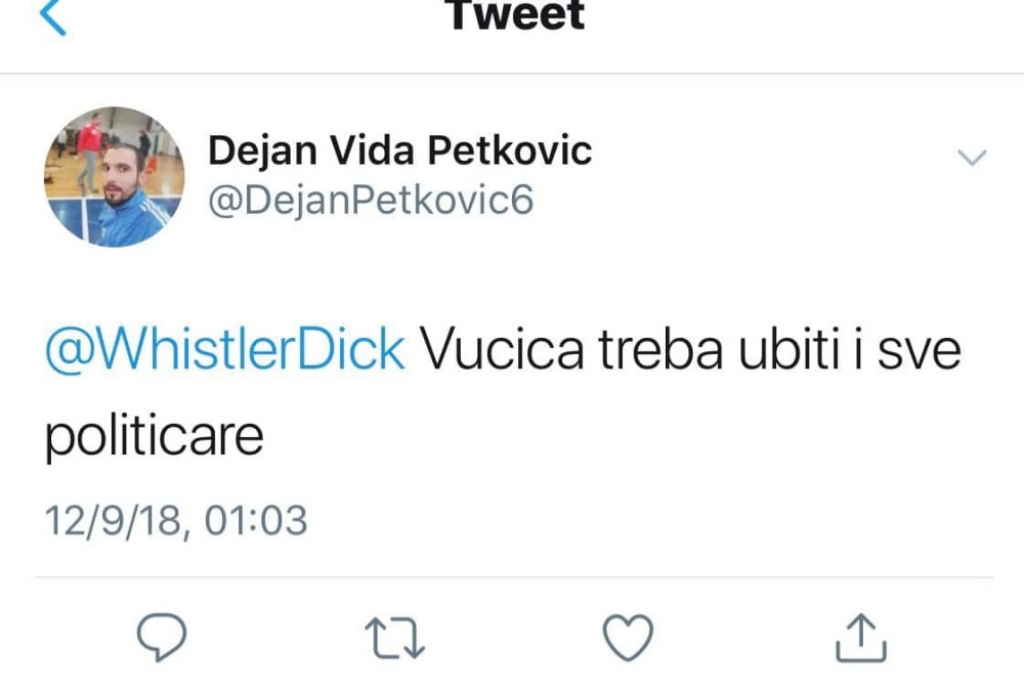This screenshot has height=691, width=1024.
Task: Reply with the speech bubble icon
Action: 161,637
